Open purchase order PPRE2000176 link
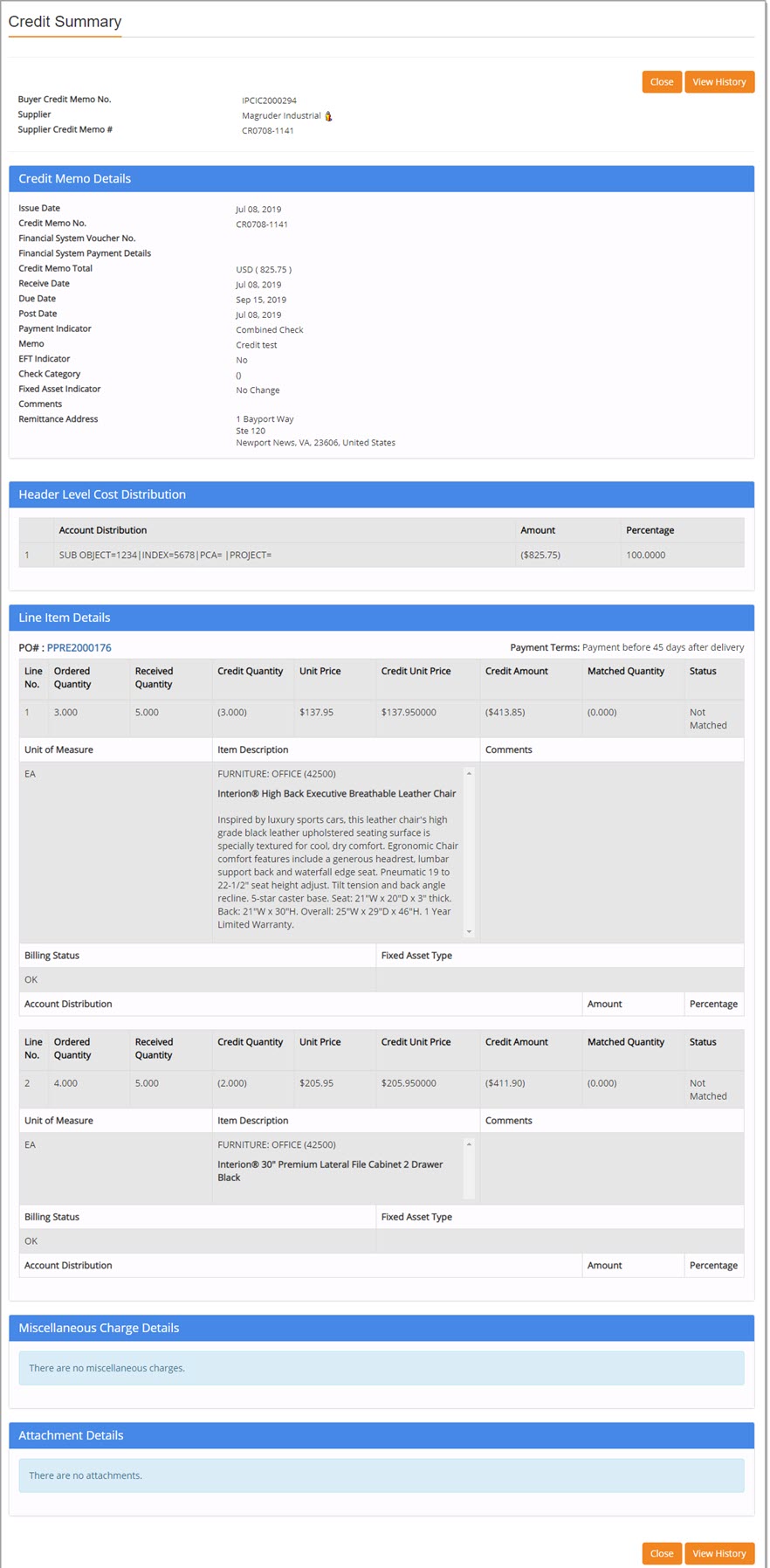The height and width of the screenshot is (1568, 770). 79,648
